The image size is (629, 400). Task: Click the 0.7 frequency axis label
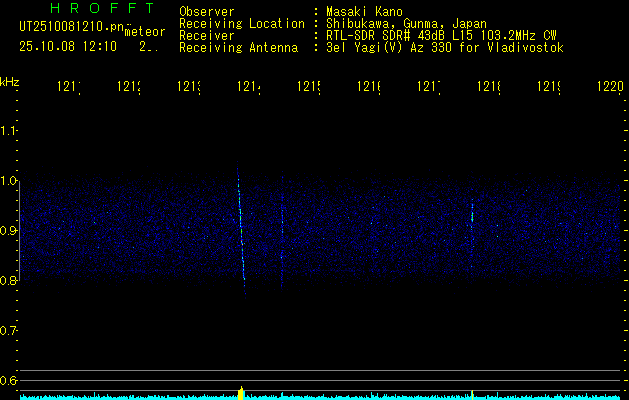pyautogui.click(x=9, y=330)
